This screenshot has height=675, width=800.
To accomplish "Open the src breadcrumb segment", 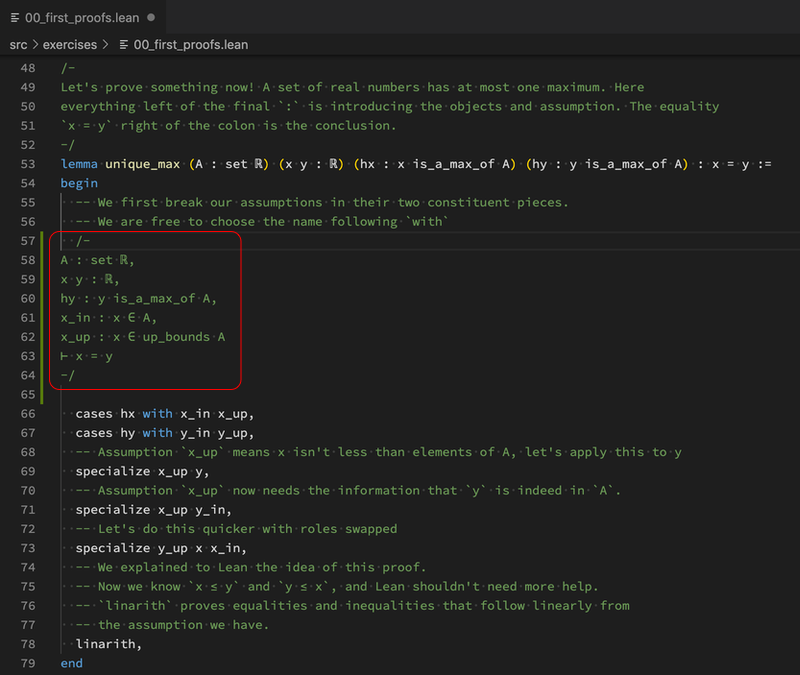I will [18, 45].
